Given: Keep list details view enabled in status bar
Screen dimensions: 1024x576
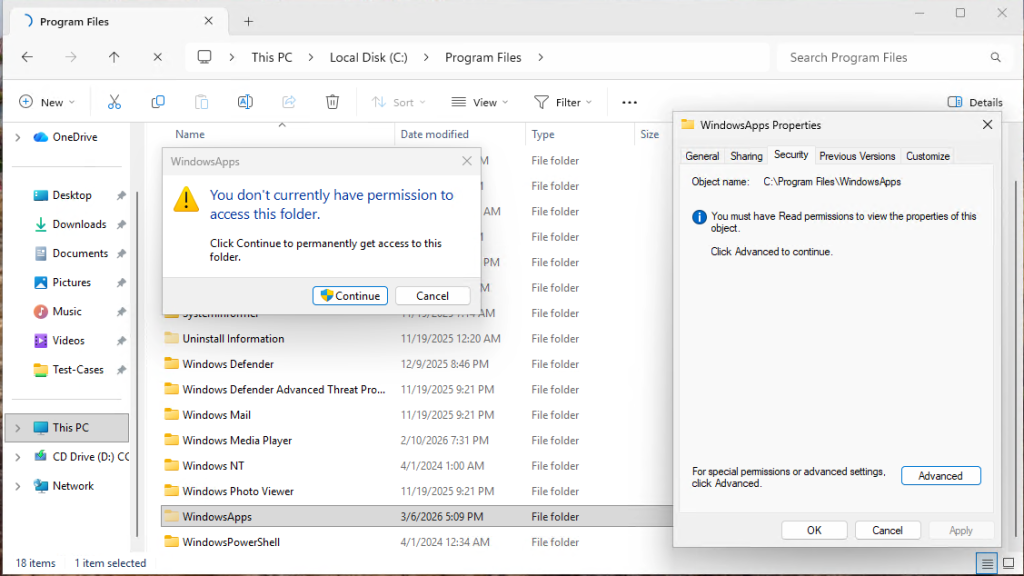Looking at the screenshot, I should tap(988, 563).
